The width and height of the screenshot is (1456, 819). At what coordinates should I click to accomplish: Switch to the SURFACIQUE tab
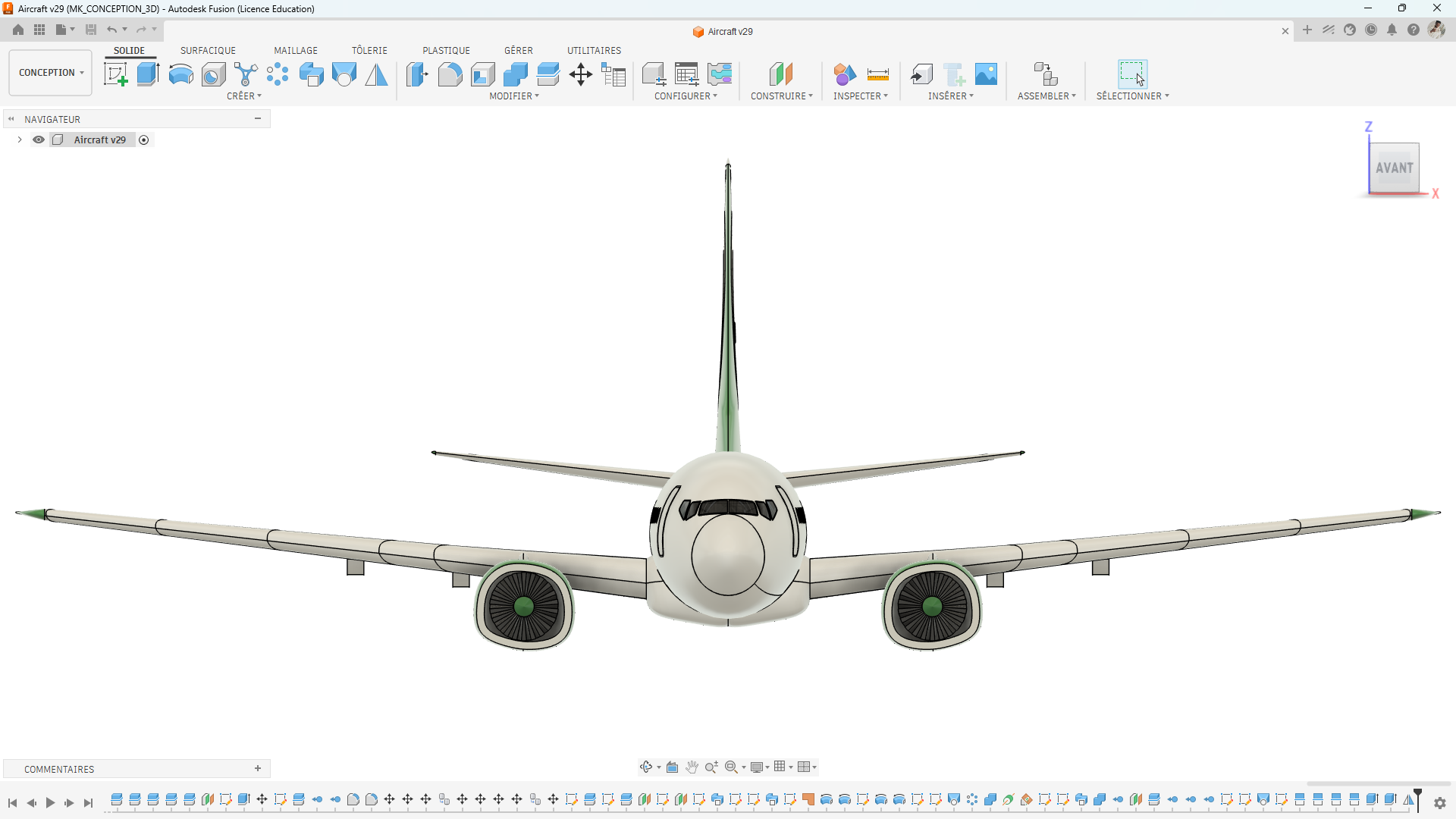(x=208, y=51)
